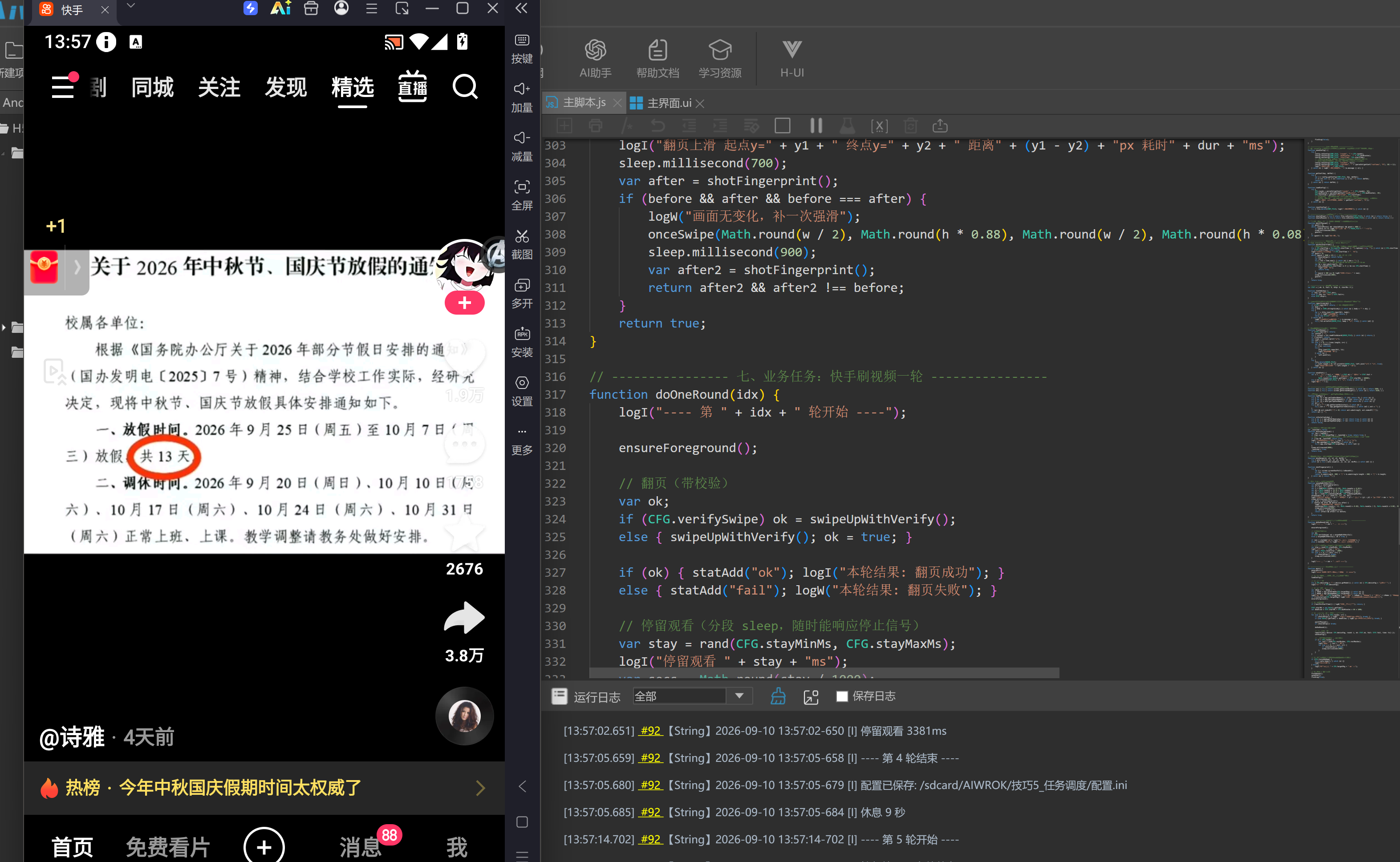Click the [x] variable toolbar icon
The height and width of the screenshot is (862, 1400).
pyautogui.click(x=879, y=125)
